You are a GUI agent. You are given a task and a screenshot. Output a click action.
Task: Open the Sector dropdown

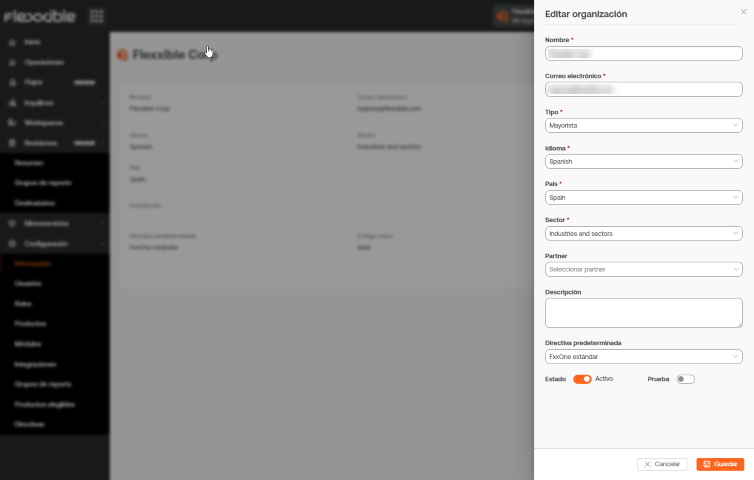(643, 234)
